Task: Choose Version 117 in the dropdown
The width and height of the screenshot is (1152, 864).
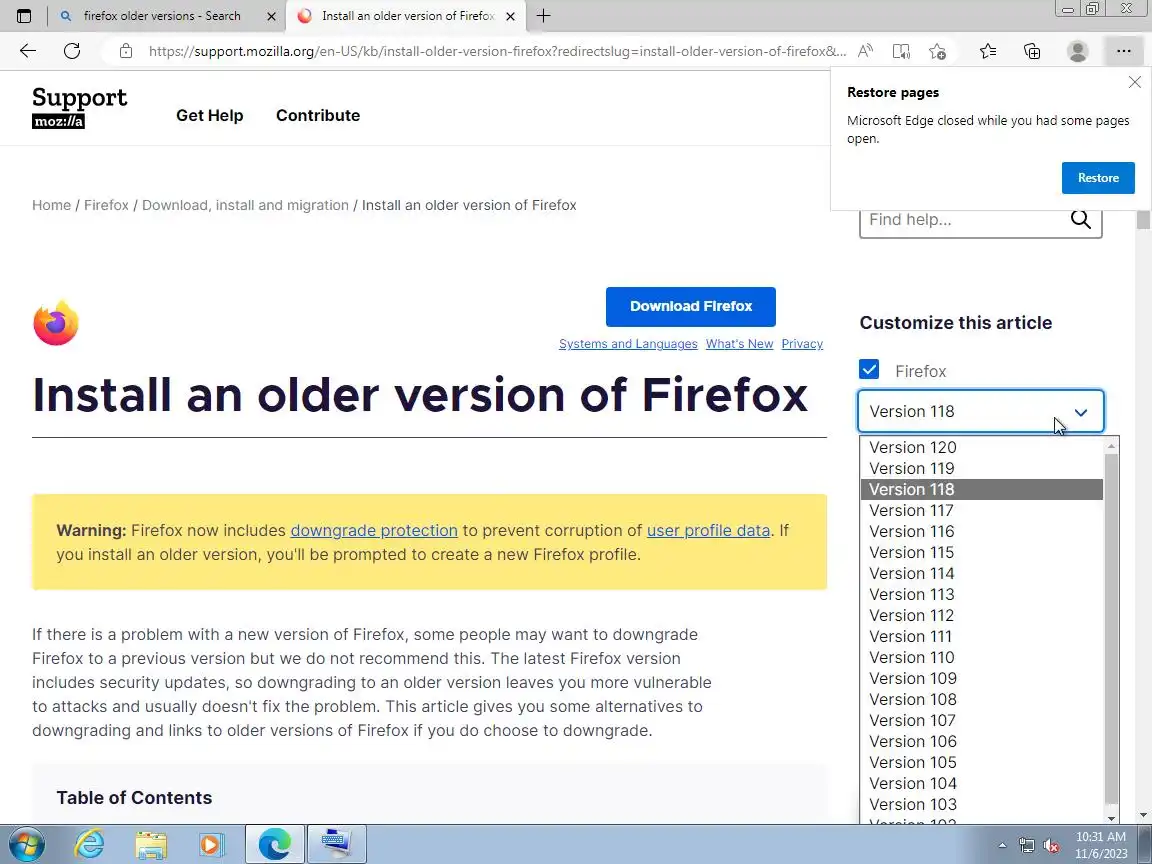Action: point(982,511)
